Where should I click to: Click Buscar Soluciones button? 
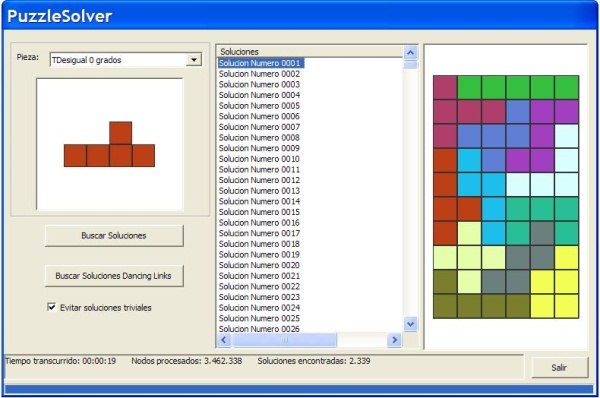[114, 236]
